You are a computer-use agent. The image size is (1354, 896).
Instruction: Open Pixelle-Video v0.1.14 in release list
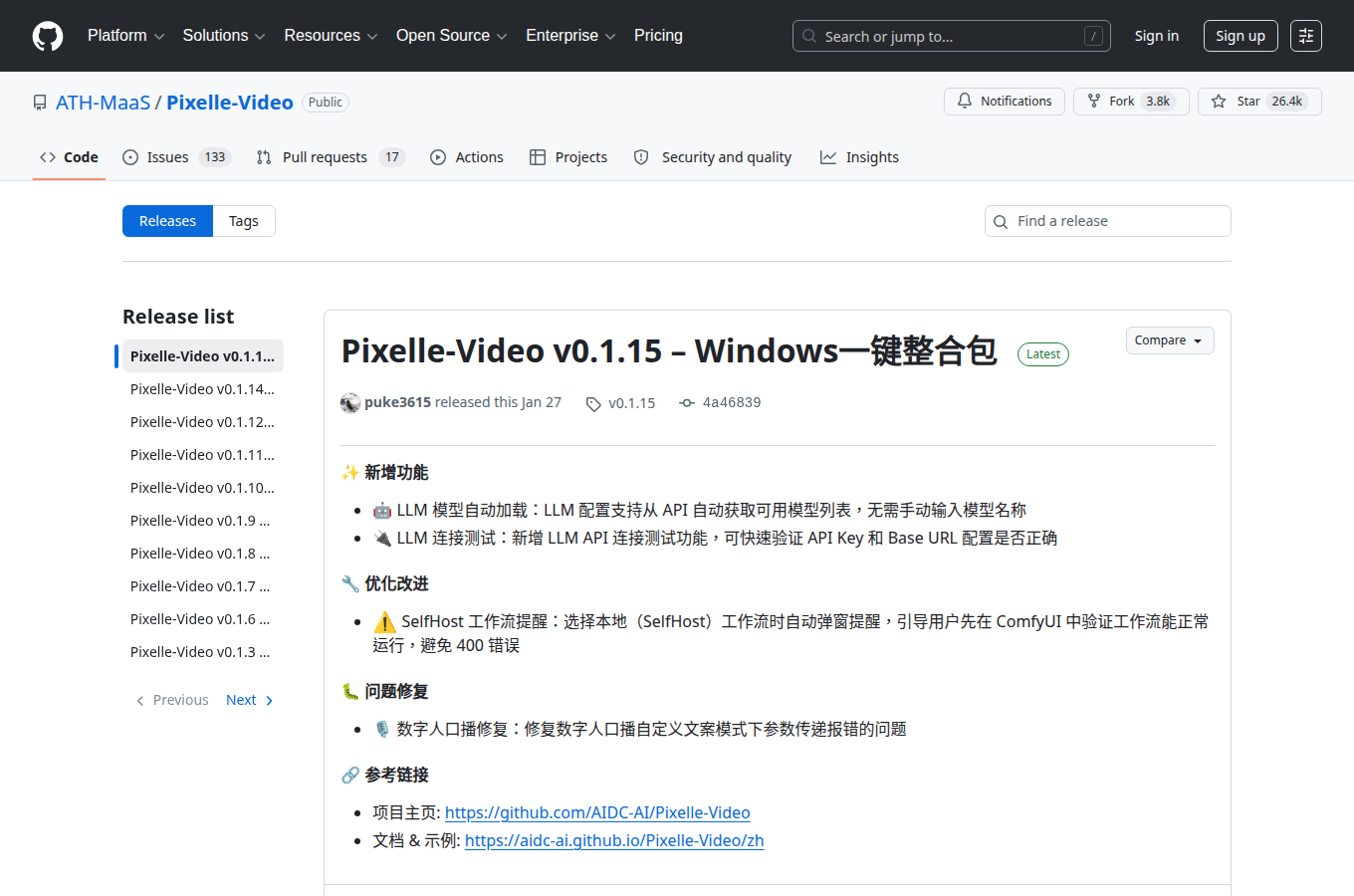coord(202,389)
